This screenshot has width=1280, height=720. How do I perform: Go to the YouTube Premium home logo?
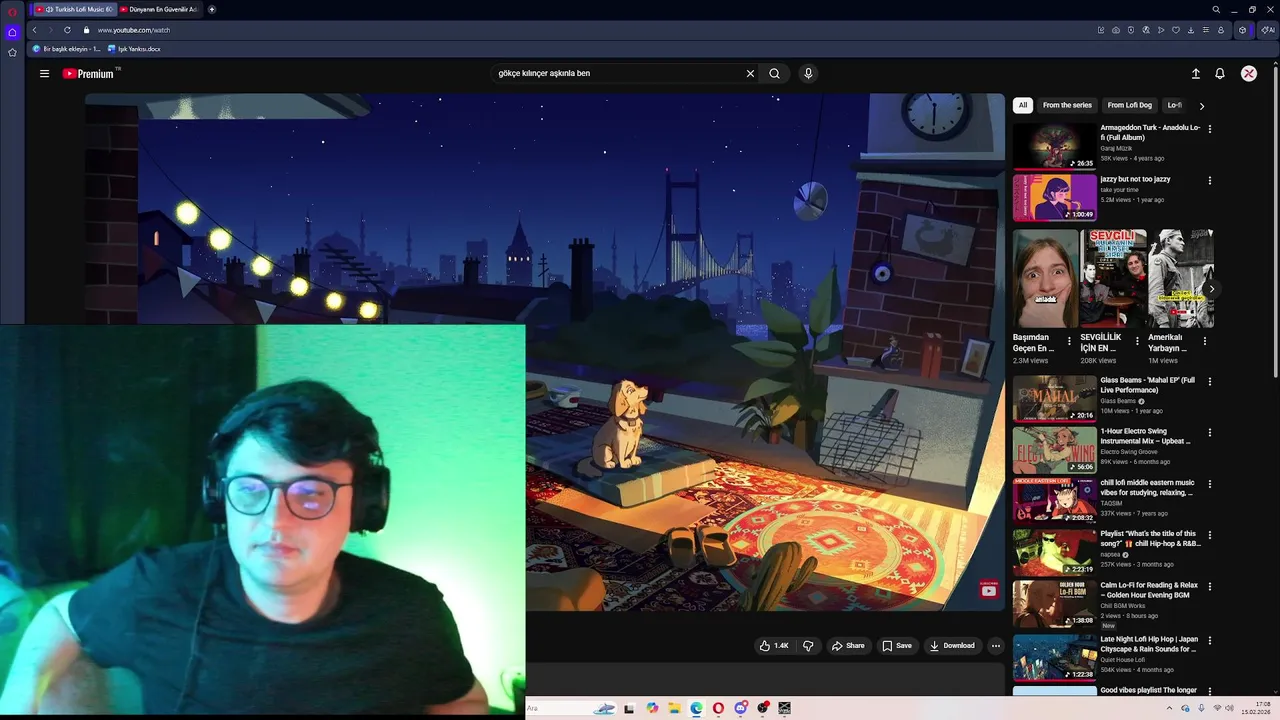(x=90, y=73)
